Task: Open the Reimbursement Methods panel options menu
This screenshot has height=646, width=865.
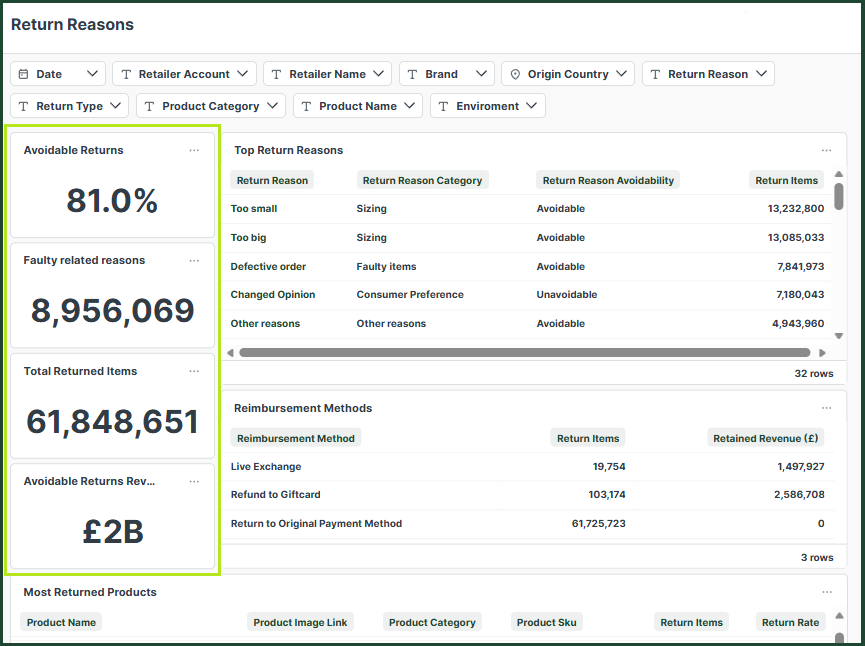Action: 826,408
